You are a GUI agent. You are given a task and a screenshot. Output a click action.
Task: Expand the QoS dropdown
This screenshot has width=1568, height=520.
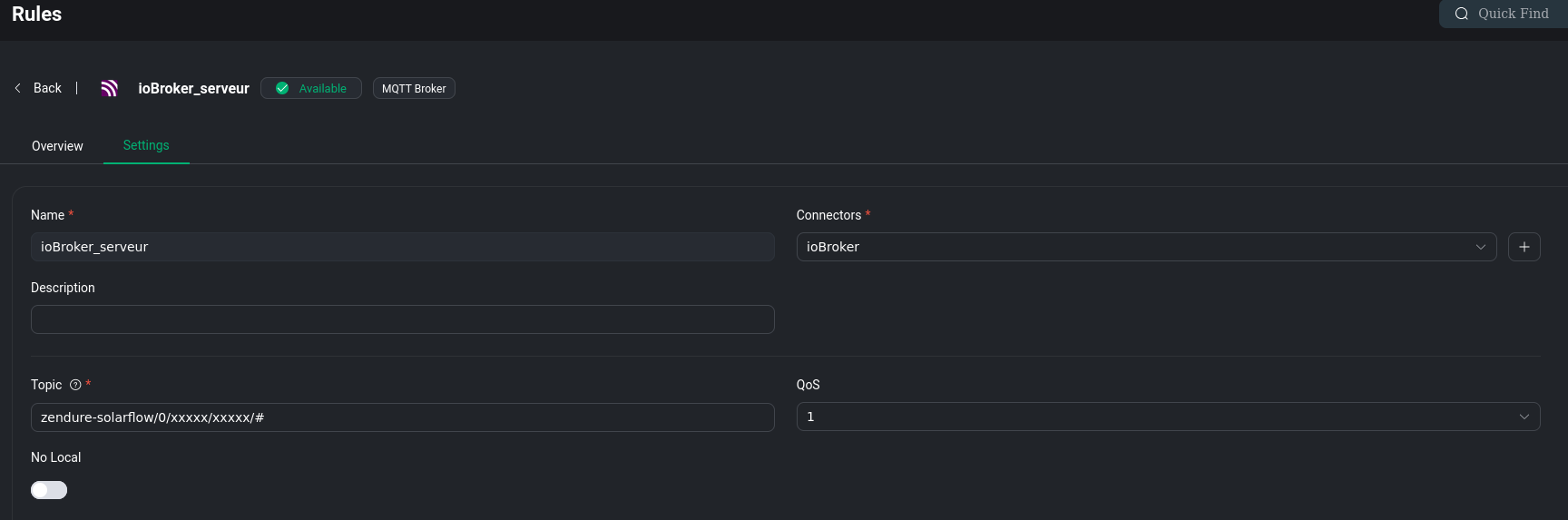(x=1168, y=417)
